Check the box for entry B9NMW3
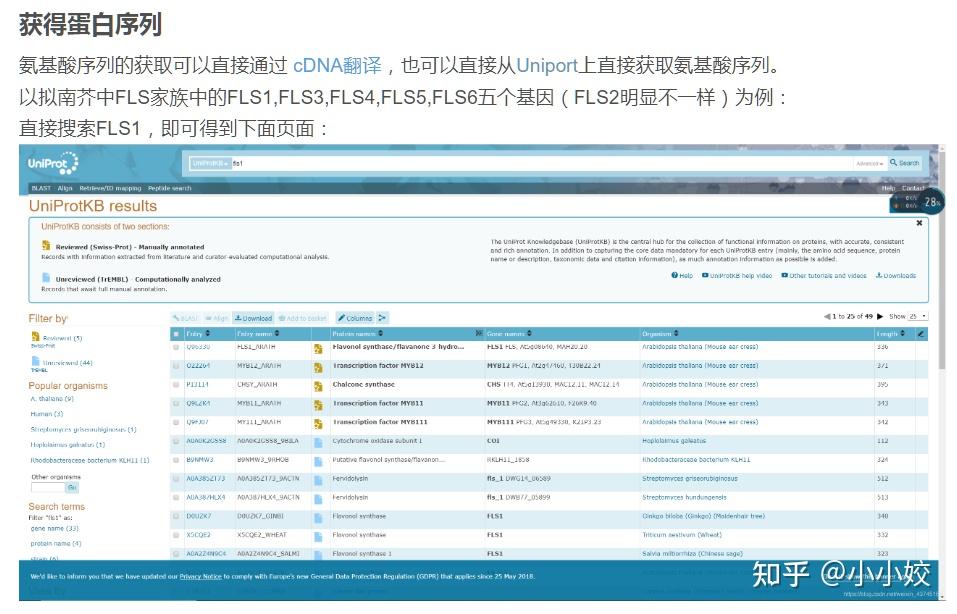The height and width of the screenshot is (614, 957). (x=176, y=460)
